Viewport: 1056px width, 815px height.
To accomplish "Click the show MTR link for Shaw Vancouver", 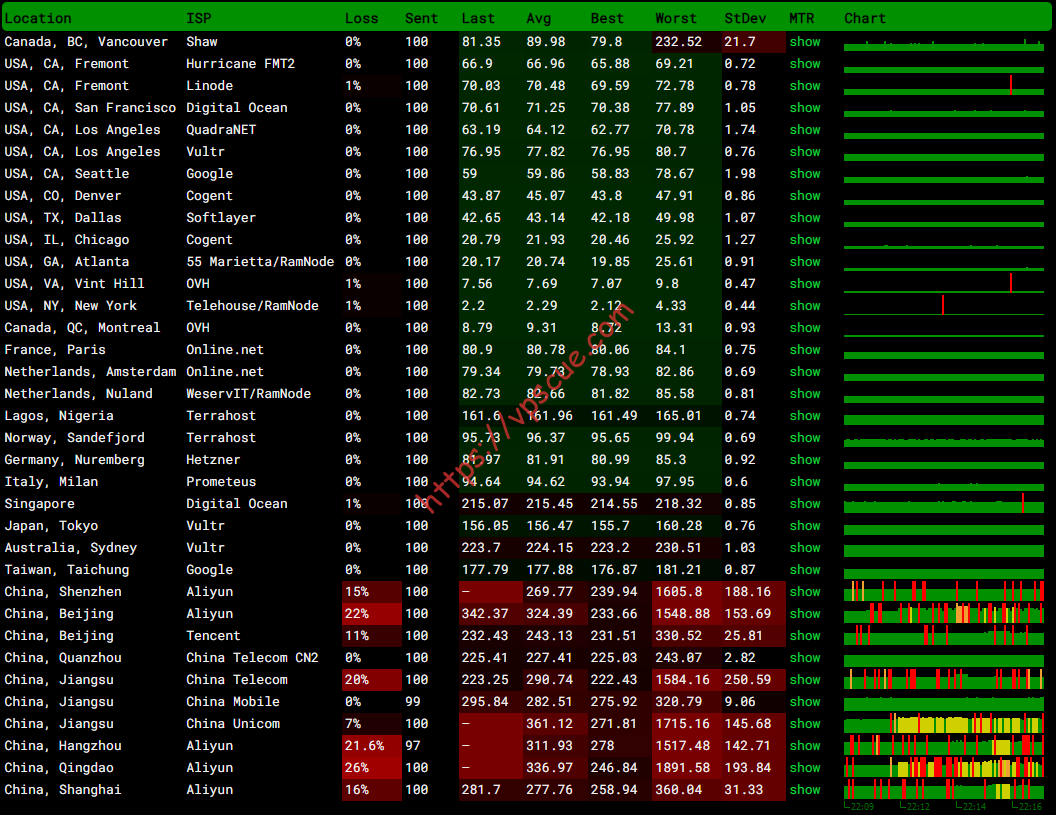I will (805, 42).
